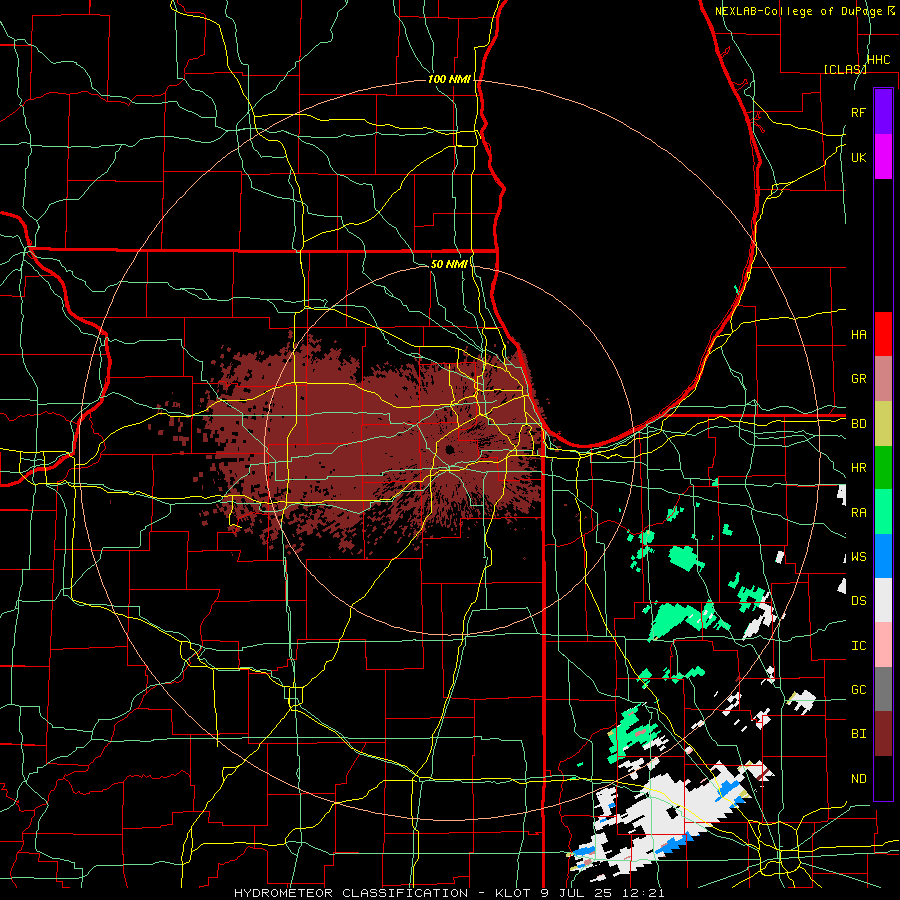Click the GC gray legend color swatch

tap(883, 689)
